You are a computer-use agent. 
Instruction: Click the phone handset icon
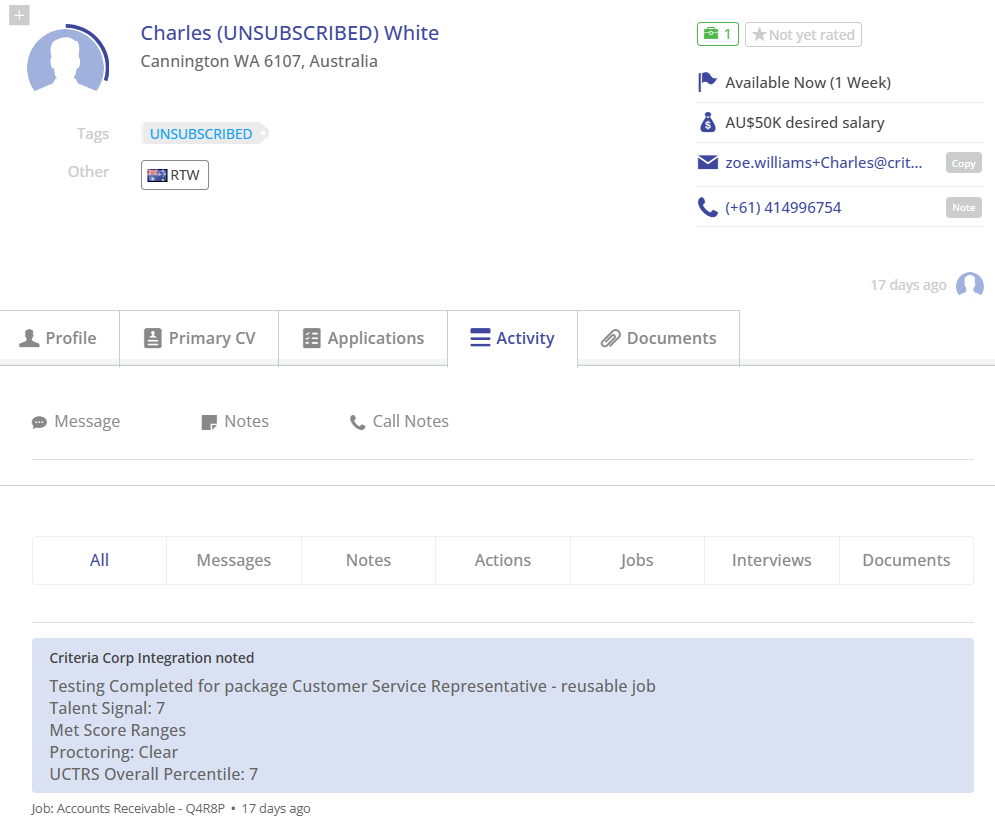(708, 207)
